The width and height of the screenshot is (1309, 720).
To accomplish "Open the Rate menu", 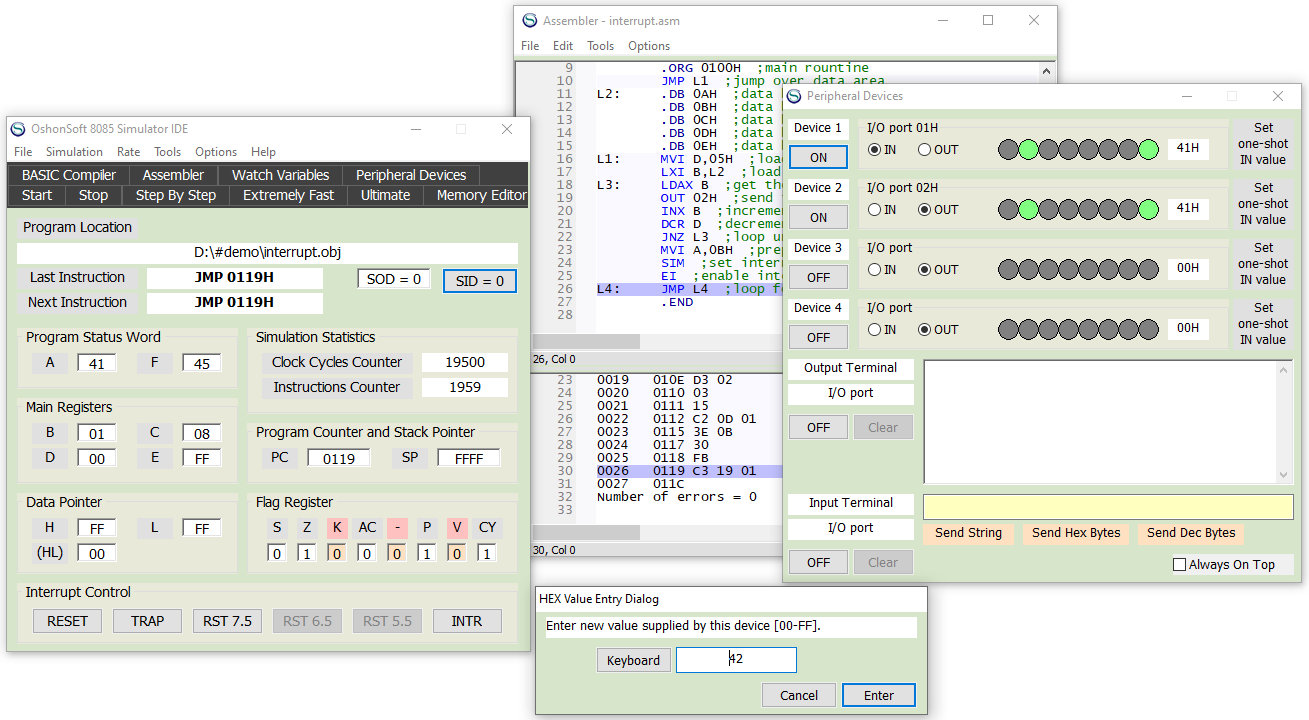I will 129,152.
